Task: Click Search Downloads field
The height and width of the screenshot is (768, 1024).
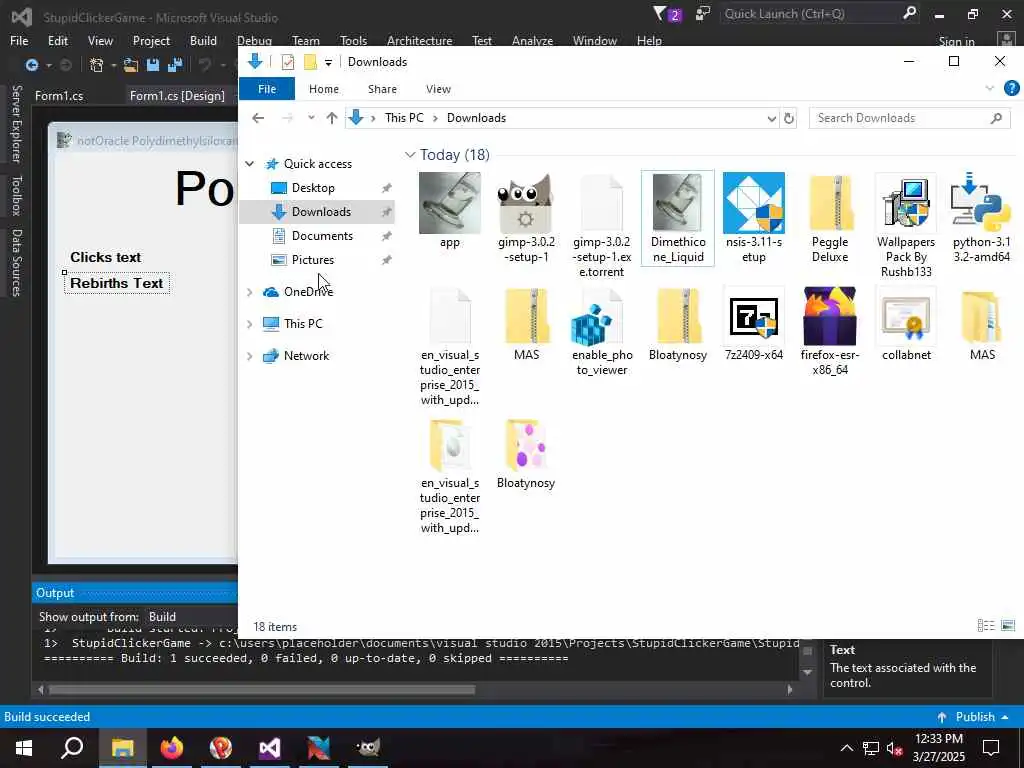Action: coord(909,118)
